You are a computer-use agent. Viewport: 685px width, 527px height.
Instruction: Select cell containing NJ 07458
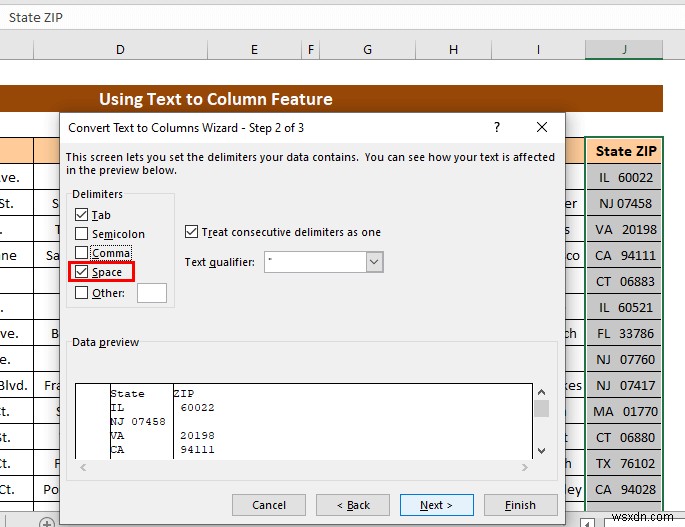624,203
